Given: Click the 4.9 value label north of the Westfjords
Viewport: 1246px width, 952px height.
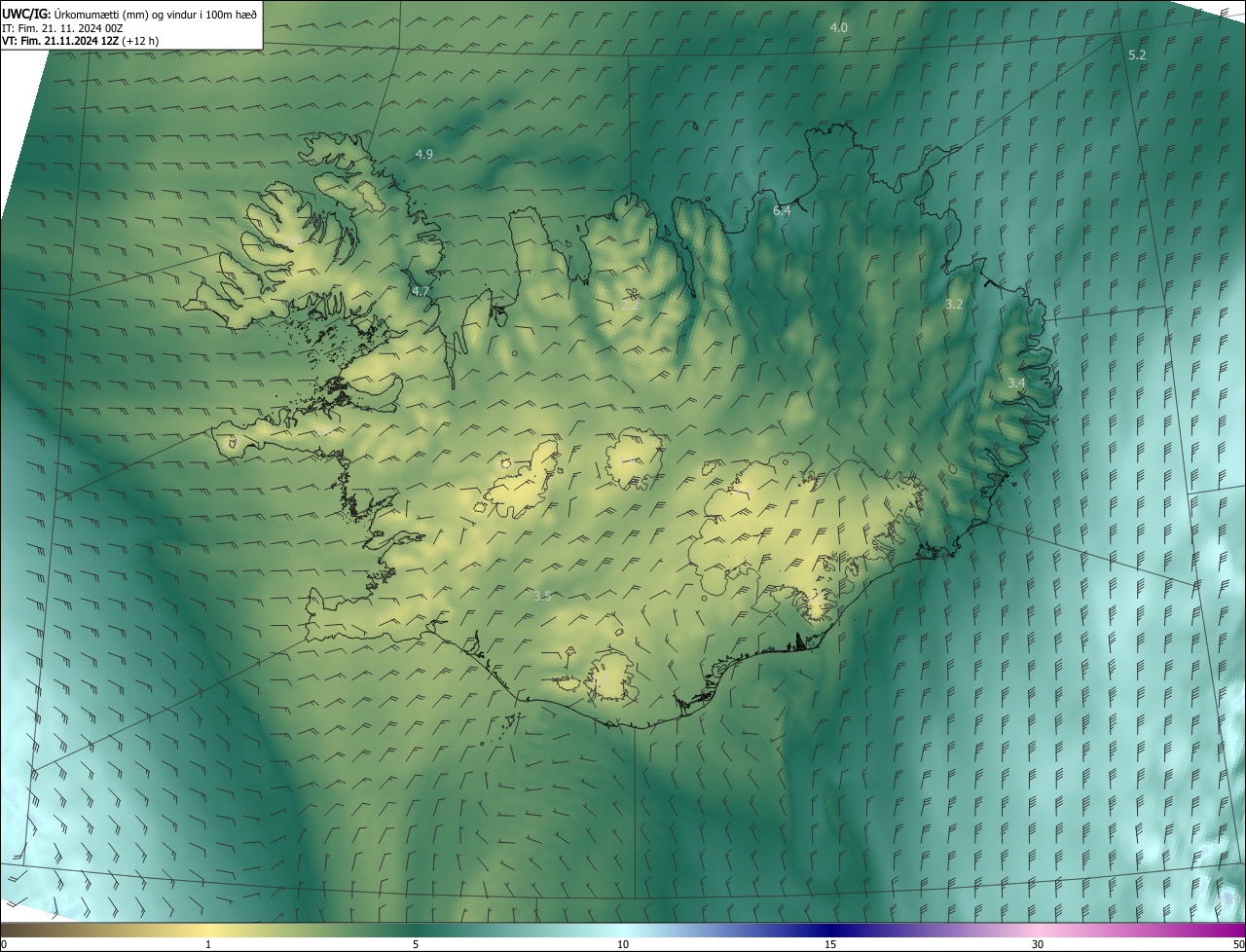Looking at the screenshot, I should point(424,154).
